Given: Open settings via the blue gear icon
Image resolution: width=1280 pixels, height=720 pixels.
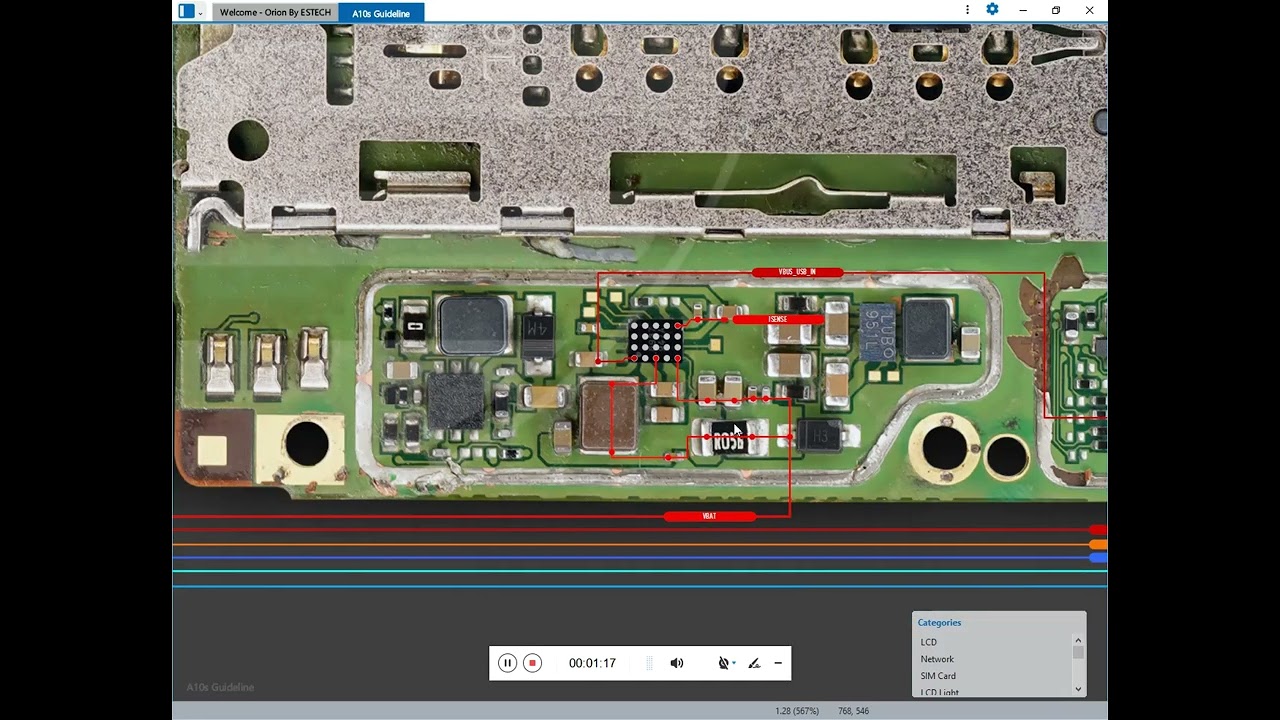Looking at the screenshot, I should [992, 9].
